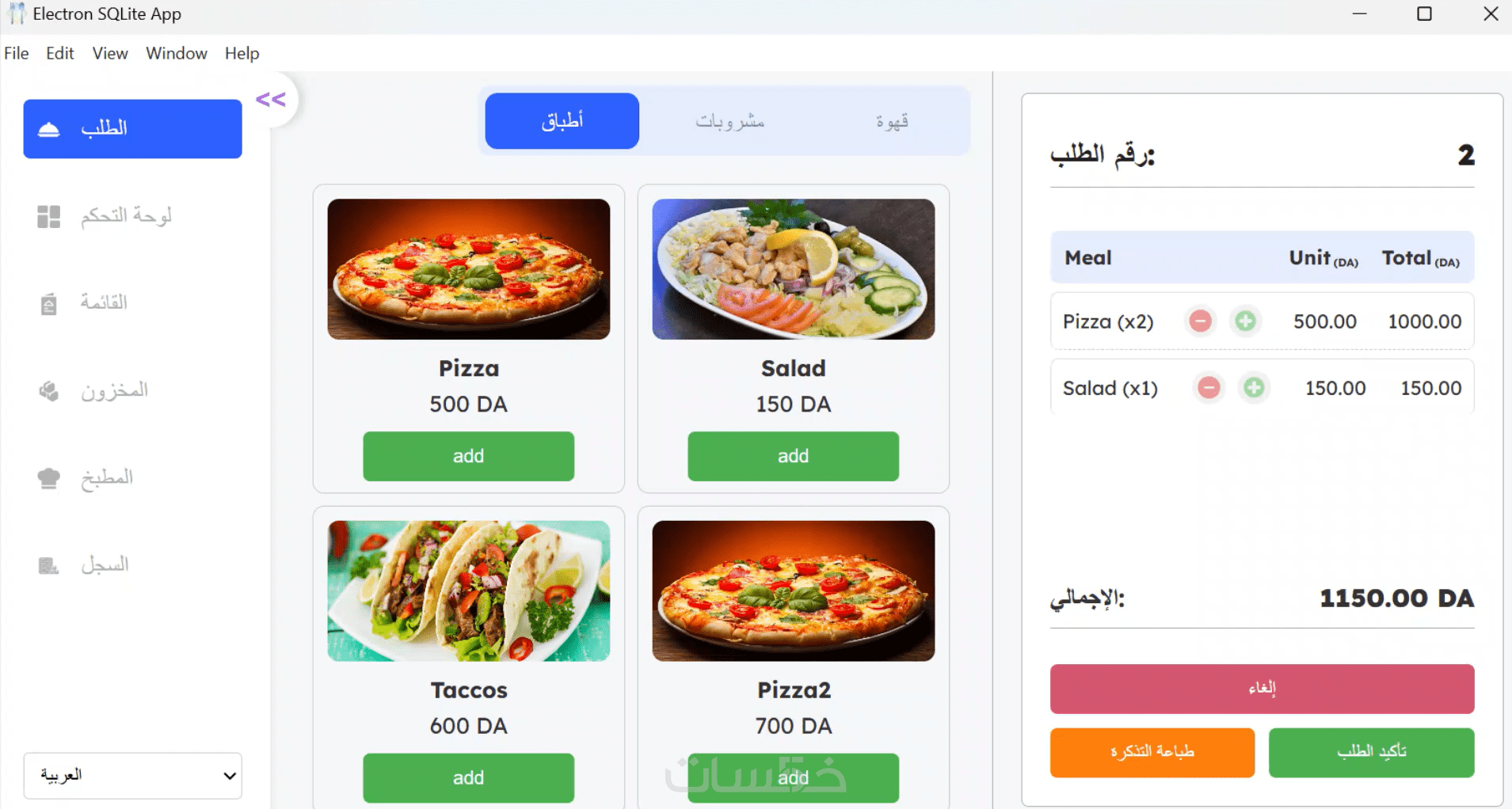Switch to the قهوة coffee tab

coord(892,121)
